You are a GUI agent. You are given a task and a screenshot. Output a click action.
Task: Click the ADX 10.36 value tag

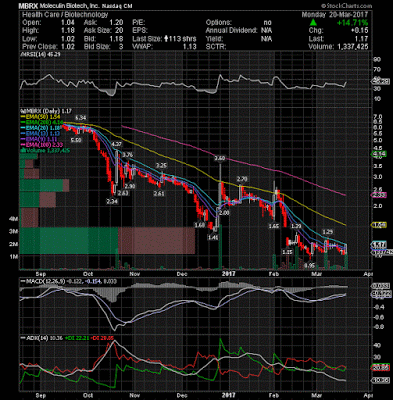[x=380, y=380]
